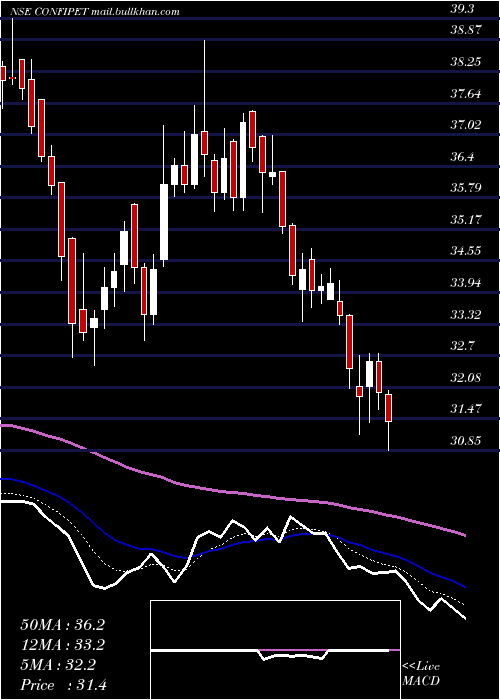Click the 35.79 price axis label
This screenshot has width=500, height=700.
click(466, 188)
